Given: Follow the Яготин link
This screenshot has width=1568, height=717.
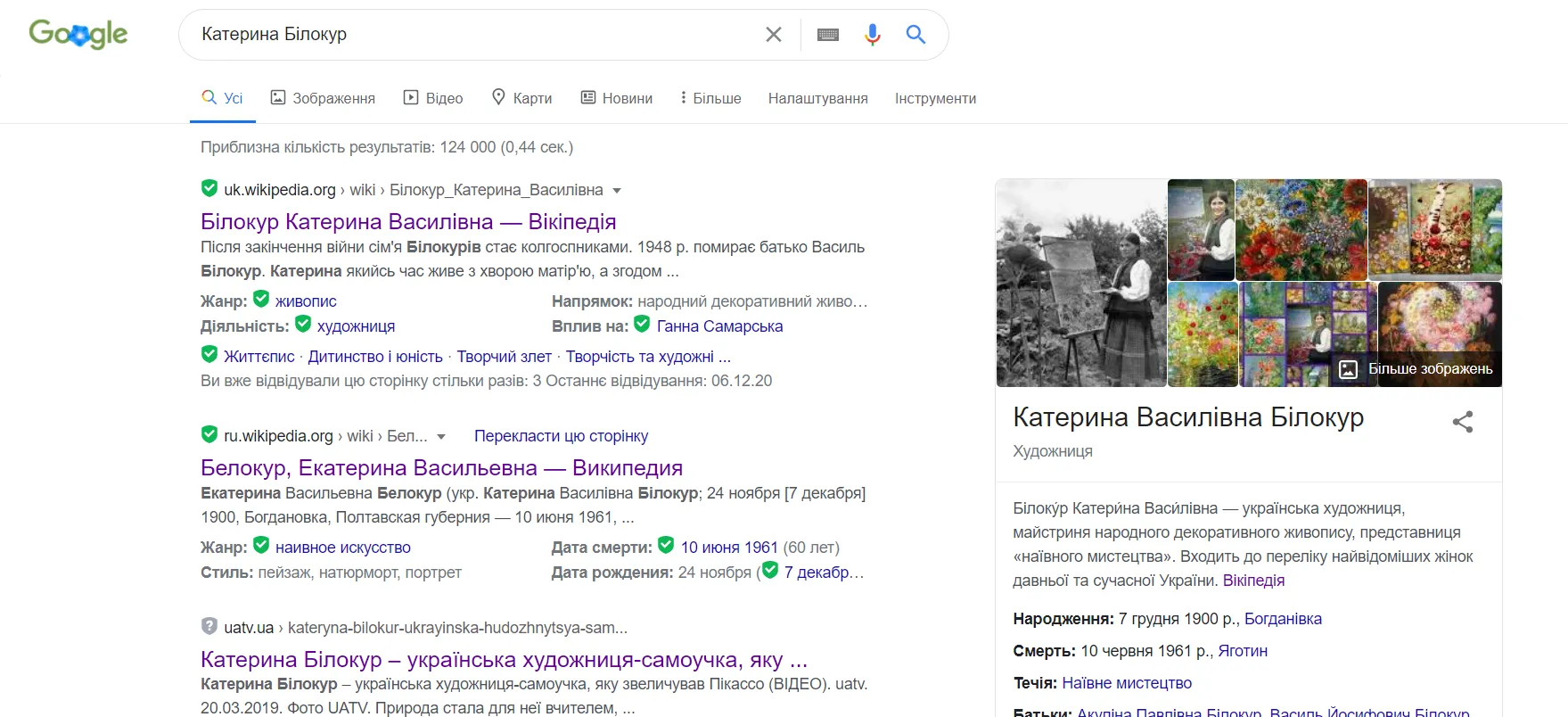Looking at the screenshot, I should [1243, 651].
